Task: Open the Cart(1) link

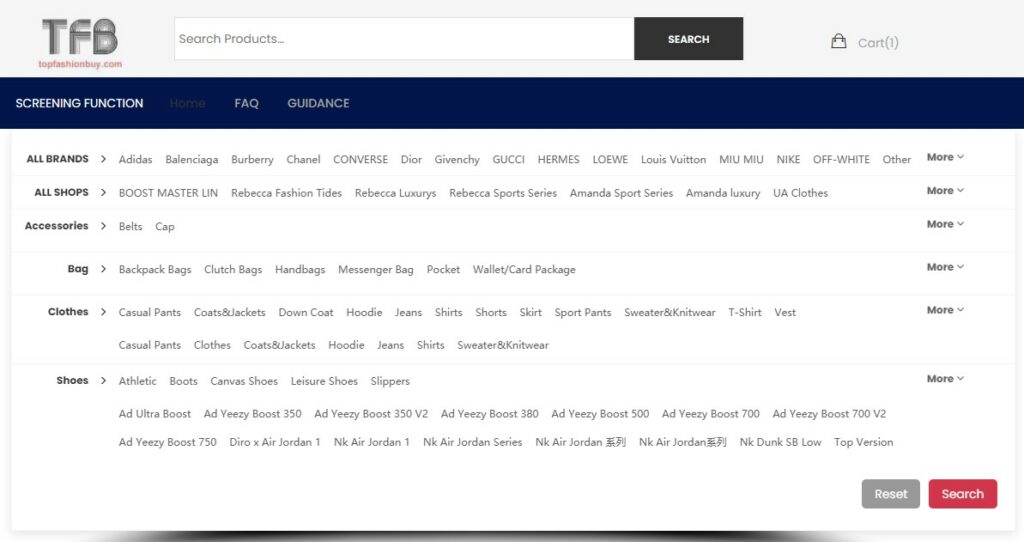Action: tap(878, 42)
